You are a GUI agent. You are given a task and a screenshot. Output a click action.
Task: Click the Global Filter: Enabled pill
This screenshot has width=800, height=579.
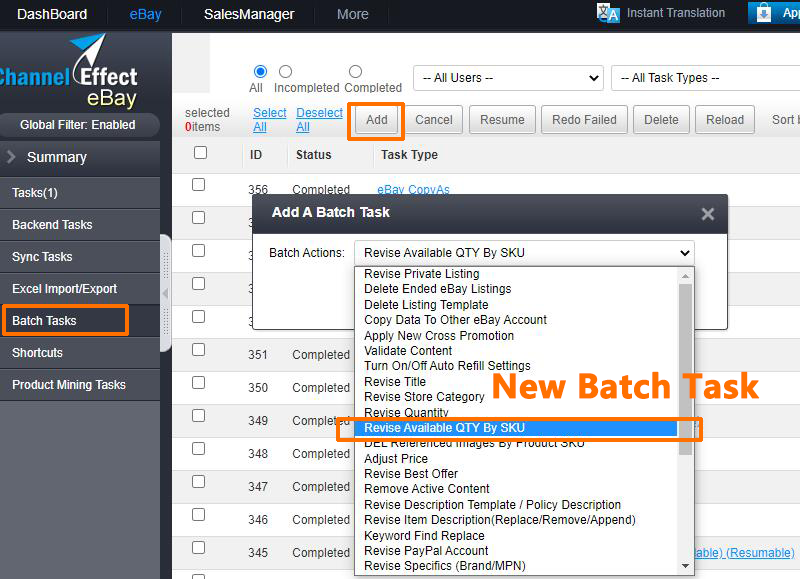(x=78, y=125)
